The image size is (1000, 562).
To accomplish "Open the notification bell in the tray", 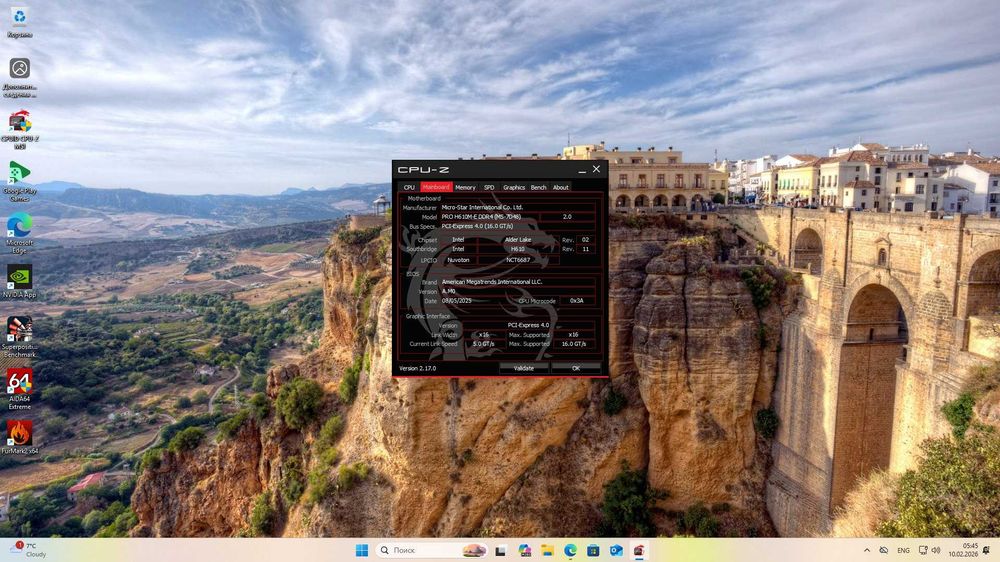I will [987, 550].
